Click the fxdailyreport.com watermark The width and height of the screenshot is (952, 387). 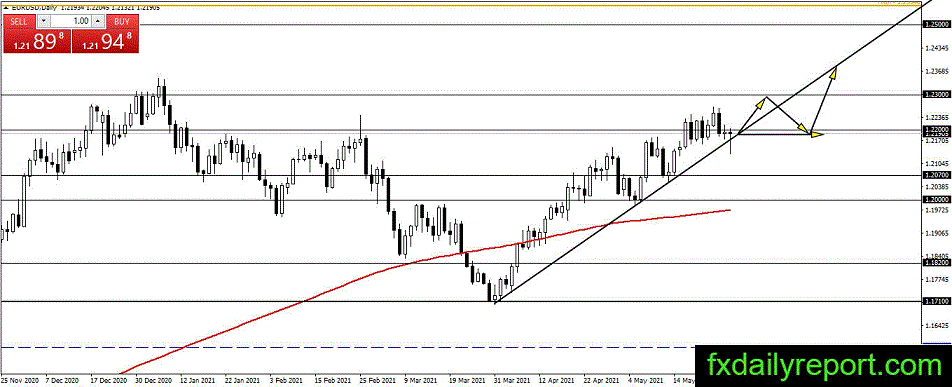tap(823, 366)
